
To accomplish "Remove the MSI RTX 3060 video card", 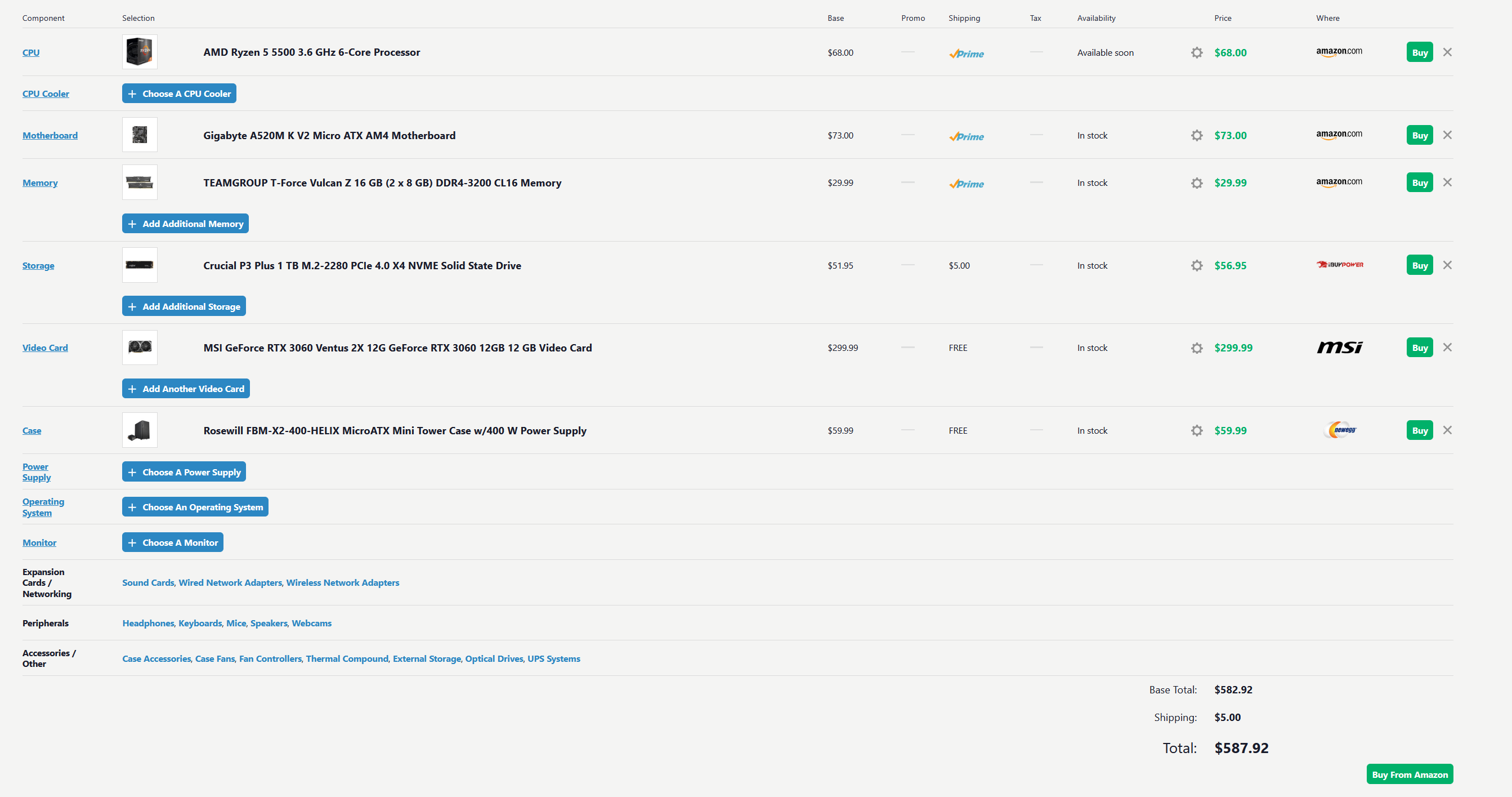I will point(1447,347).
